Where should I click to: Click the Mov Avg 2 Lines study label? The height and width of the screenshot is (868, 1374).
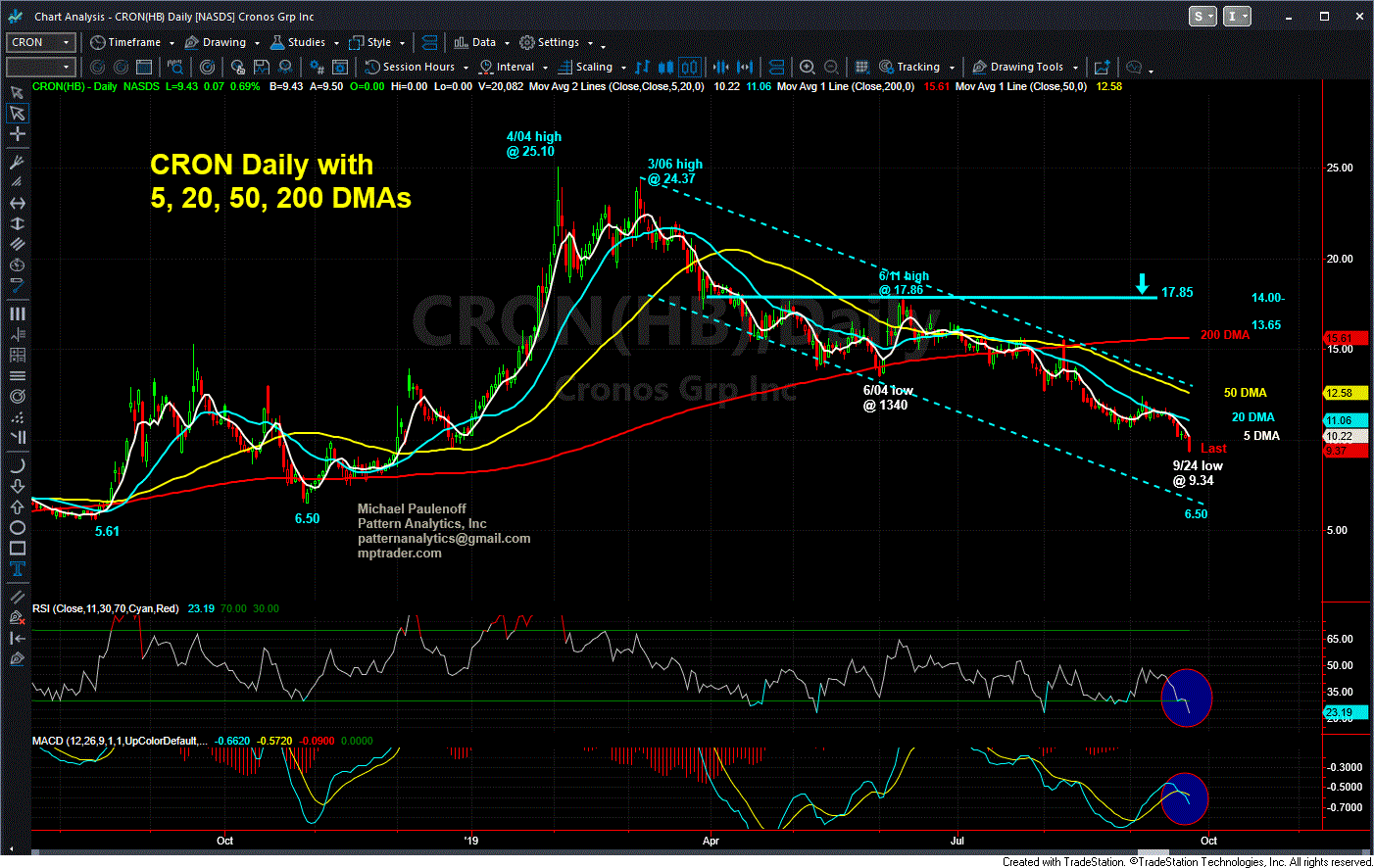tap(616, 86)
